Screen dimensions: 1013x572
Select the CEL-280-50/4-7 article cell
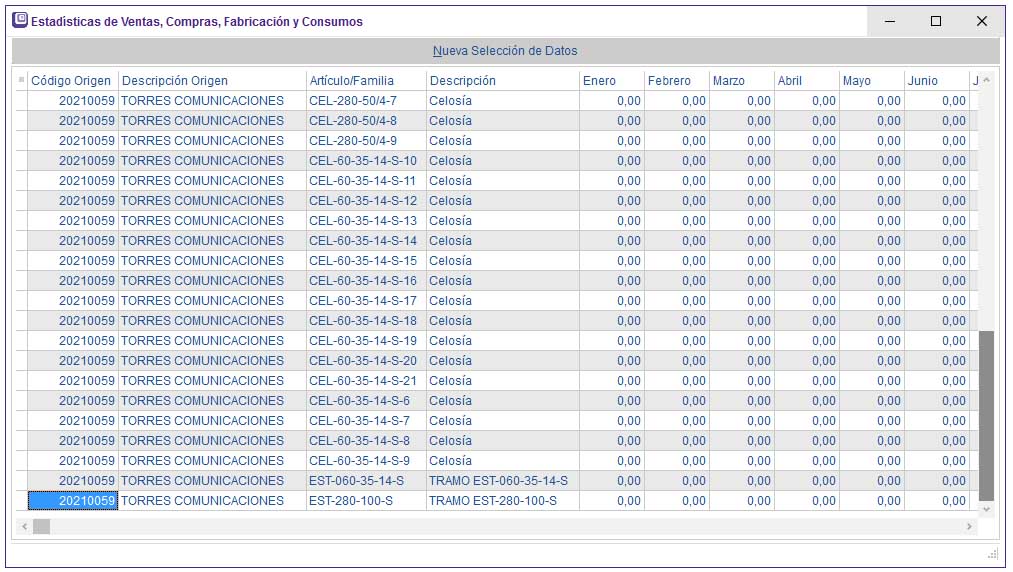[x=365, y=101]
